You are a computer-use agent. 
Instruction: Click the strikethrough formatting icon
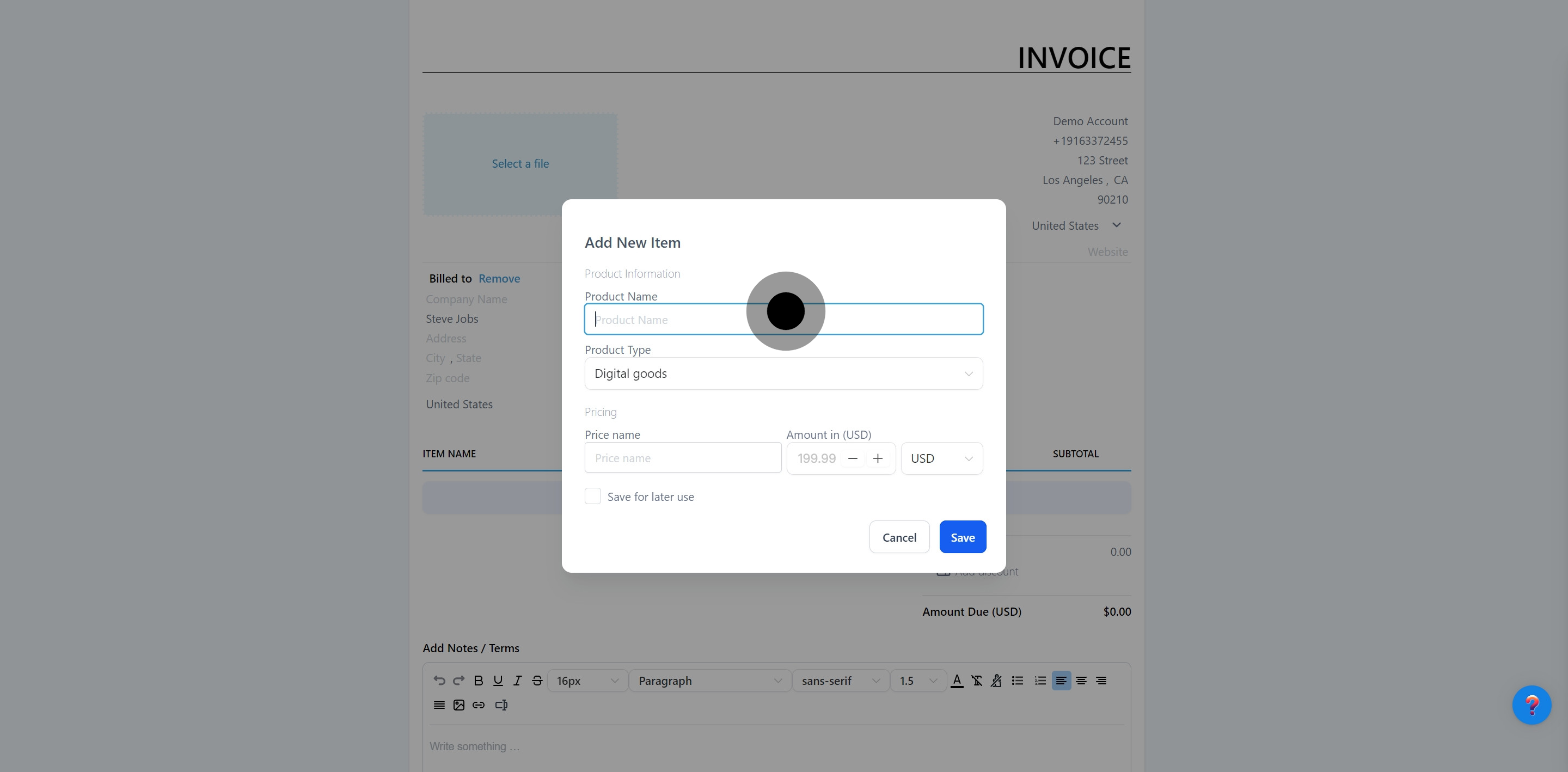coord(537,681)
